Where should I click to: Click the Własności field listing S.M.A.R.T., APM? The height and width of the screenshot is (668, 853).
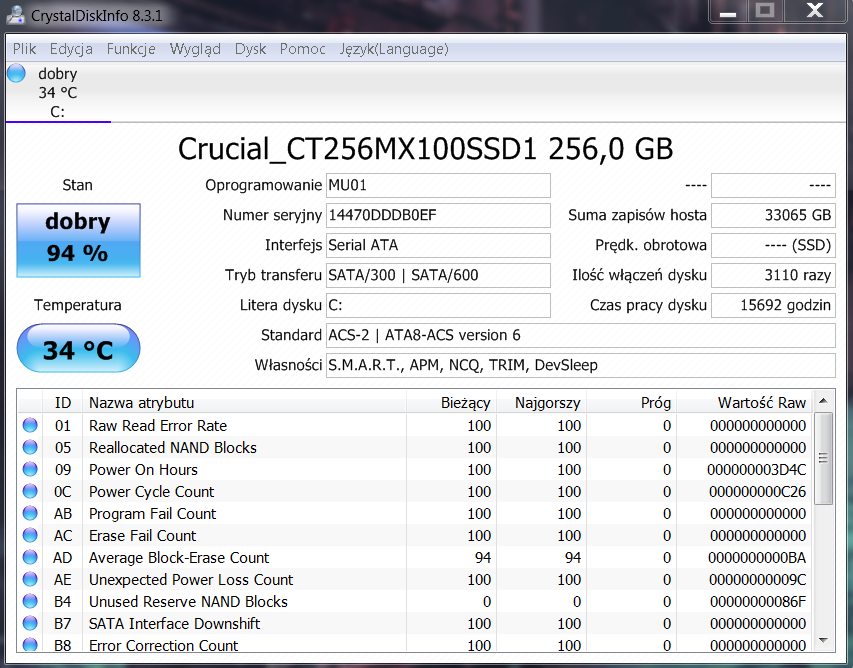tap(580, 365)
